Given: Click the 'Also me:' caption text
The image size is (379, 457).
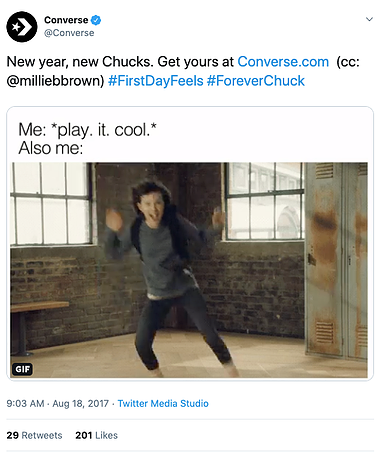Looking at the screenshot, I should tap(51, 148).
